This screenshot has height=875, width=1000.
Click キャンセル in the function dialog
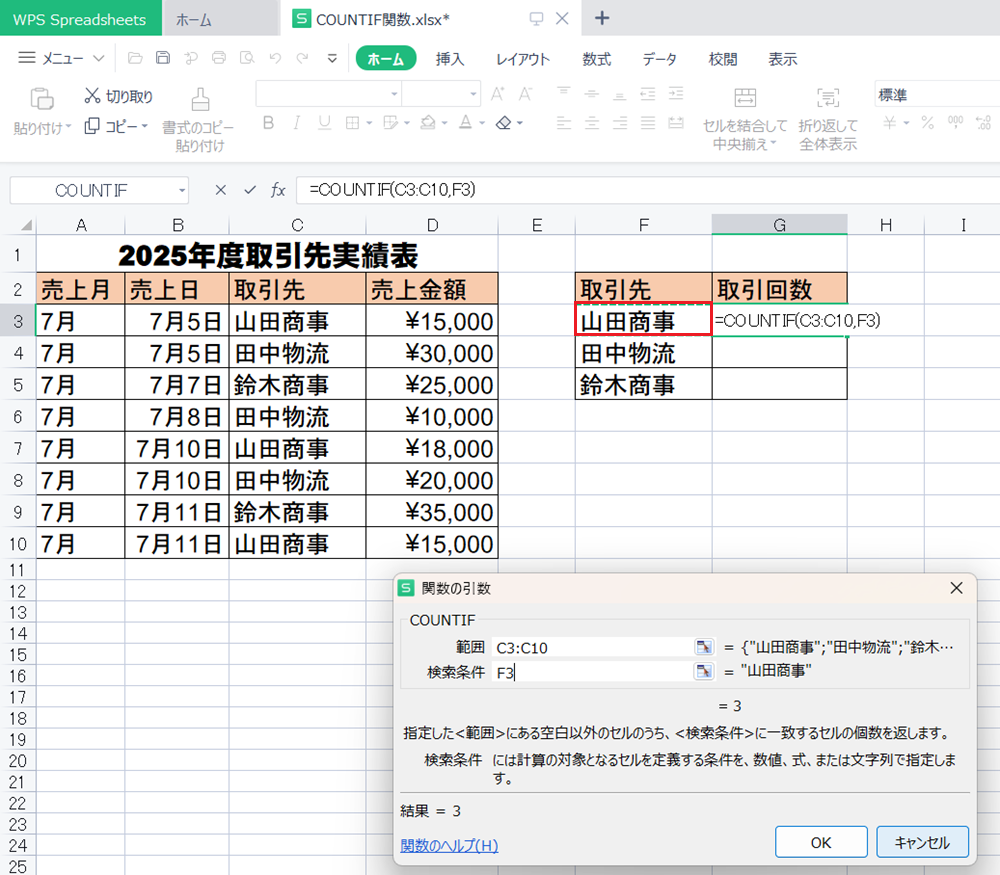922,842
